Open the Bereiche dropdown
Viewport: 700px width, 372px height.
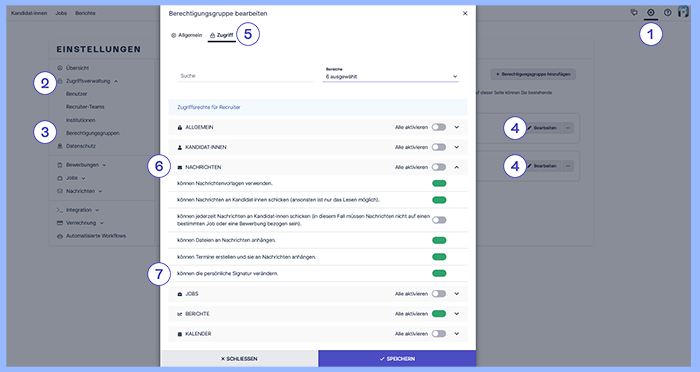point(391,75)
